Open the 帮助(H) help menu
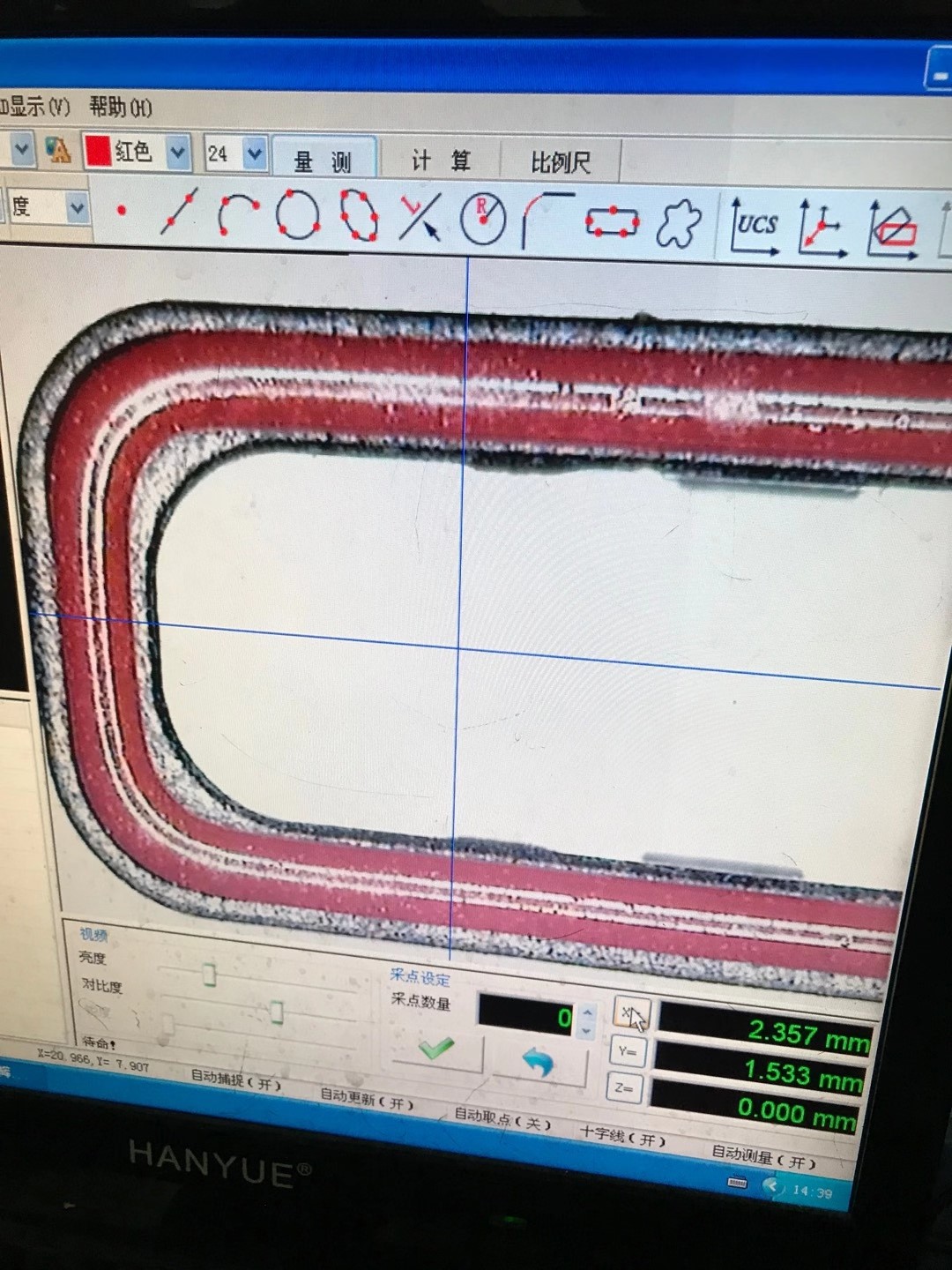The image size is (952, 1270). coord(120,108)
